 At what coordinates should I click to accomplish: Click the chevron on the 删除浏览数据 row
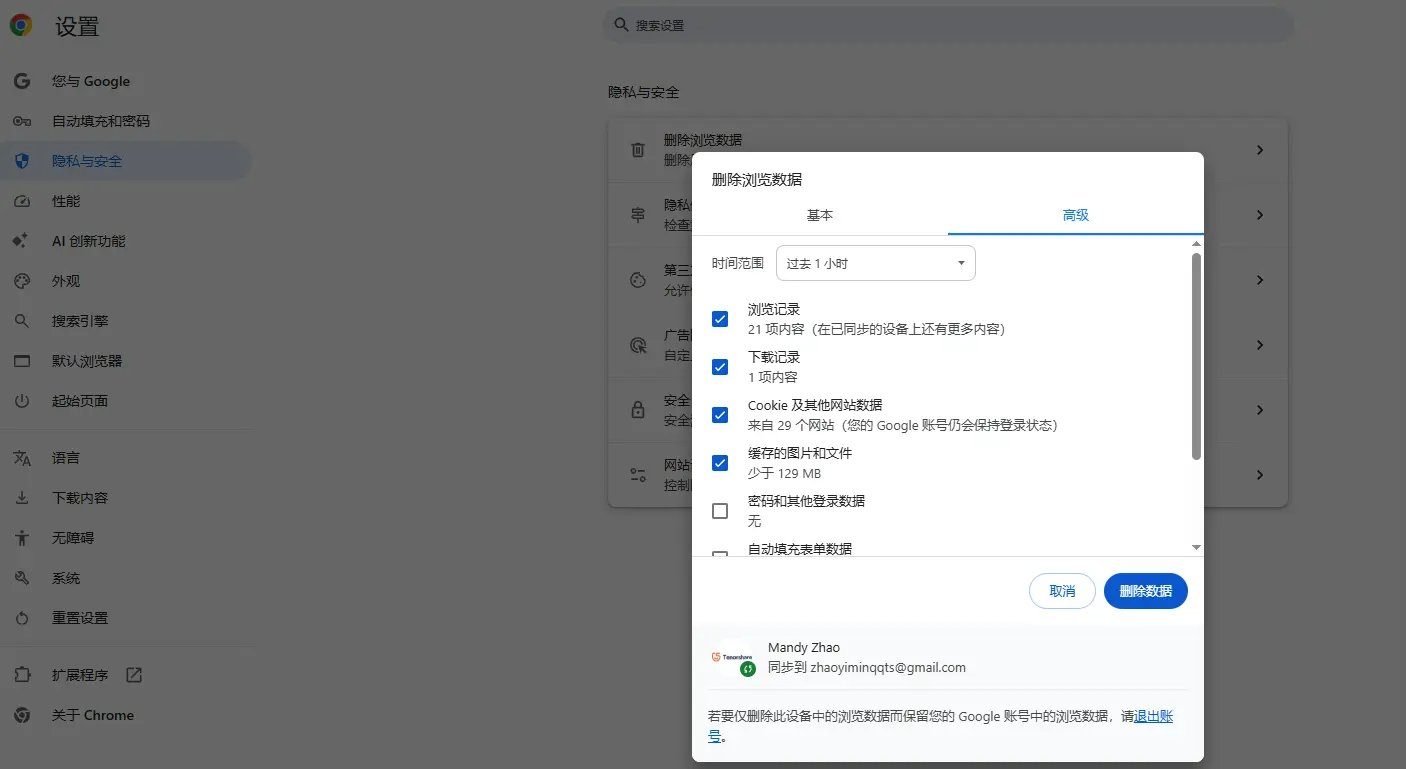click(1260, 150)
